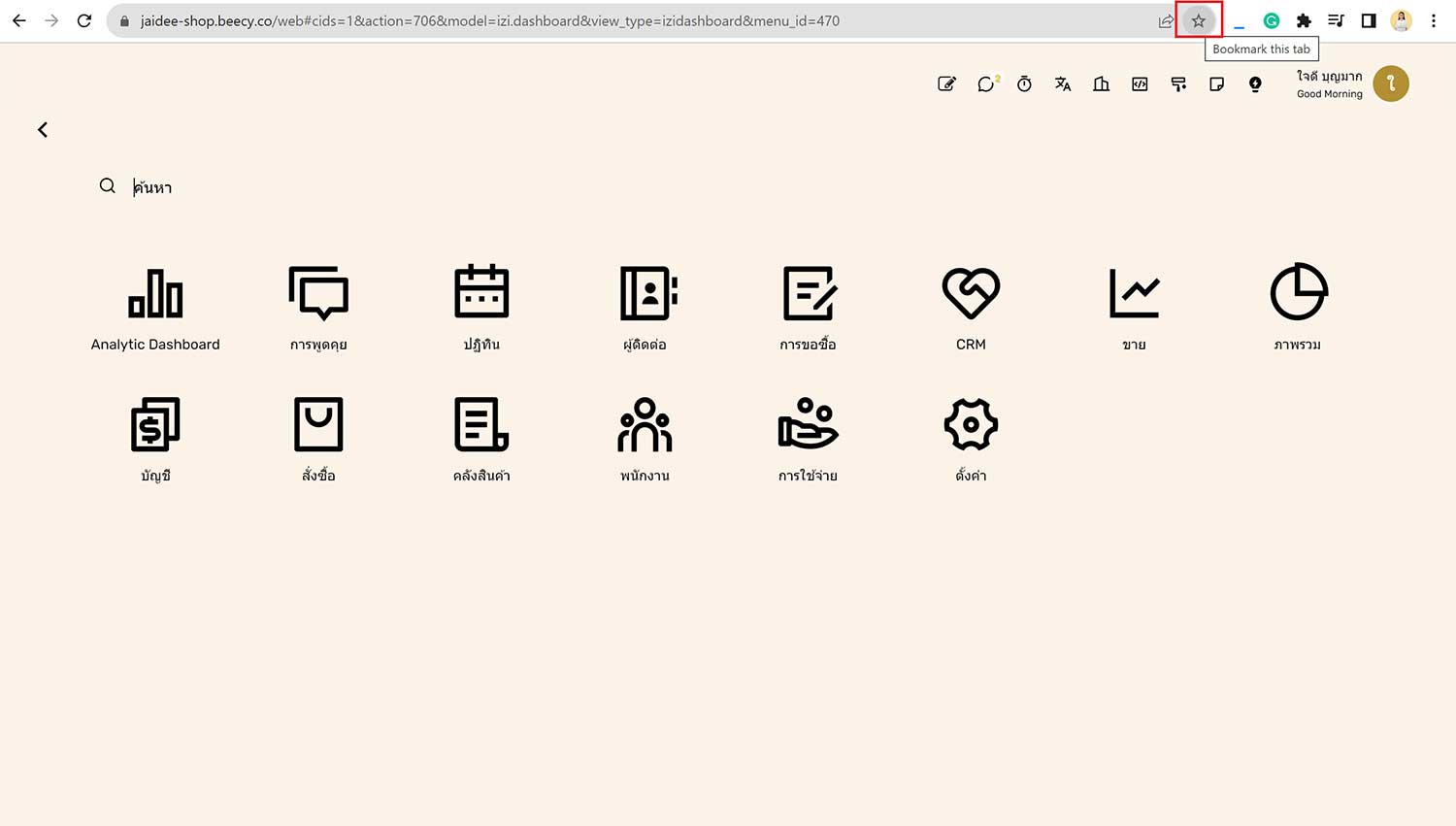Screen dimensions: 1456x826
Task: Click the back chevron arrow
Action: (43, 130)
